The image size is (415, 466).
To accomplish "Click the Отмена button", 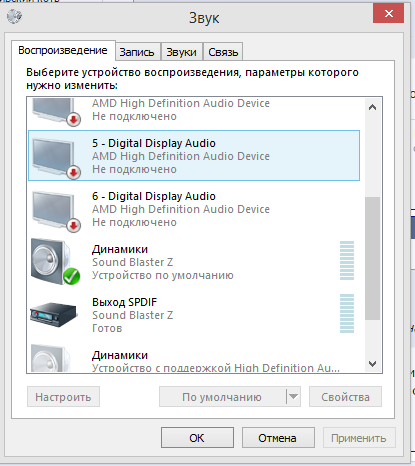I will point(278,438).
